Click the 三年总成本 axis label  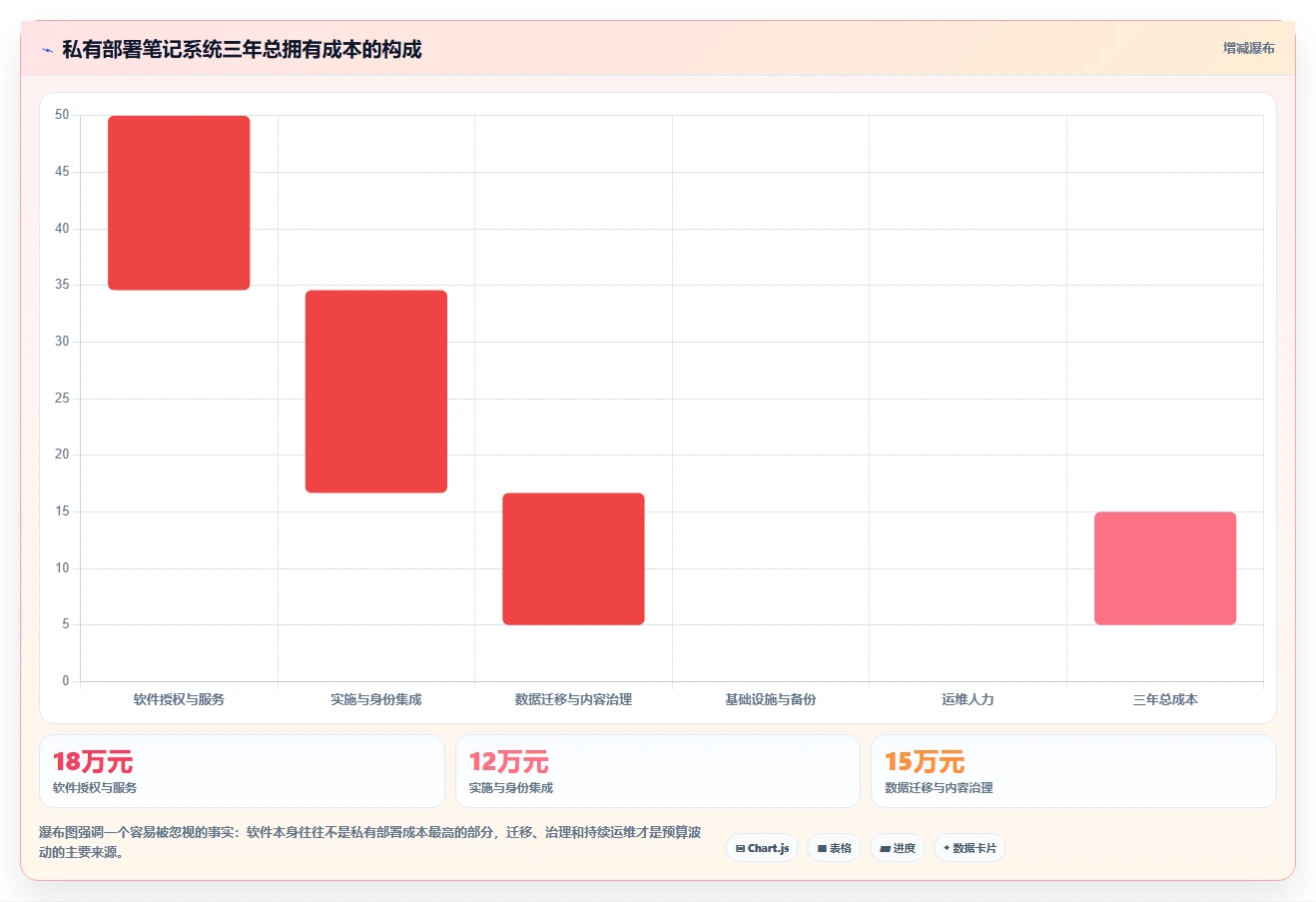[x=1165, y=699]
